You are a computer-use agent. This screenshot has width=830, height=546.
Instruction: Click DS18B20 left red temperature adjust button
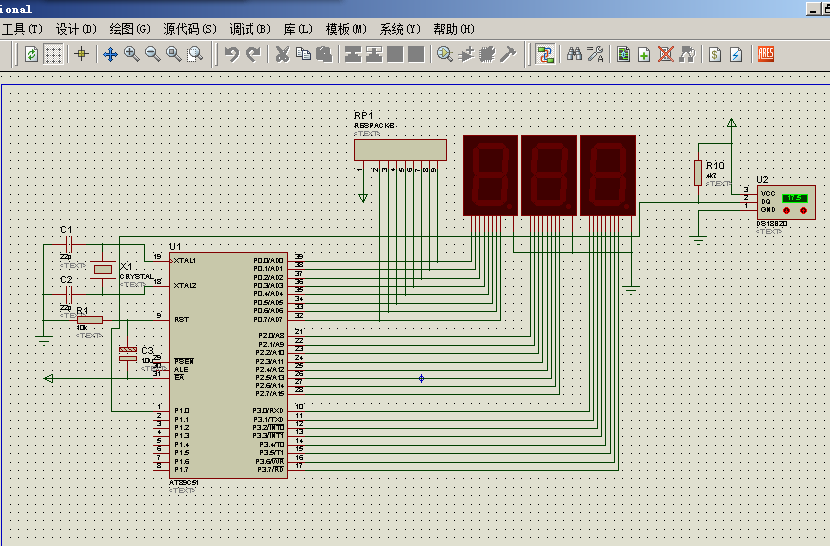coord(787,211)
